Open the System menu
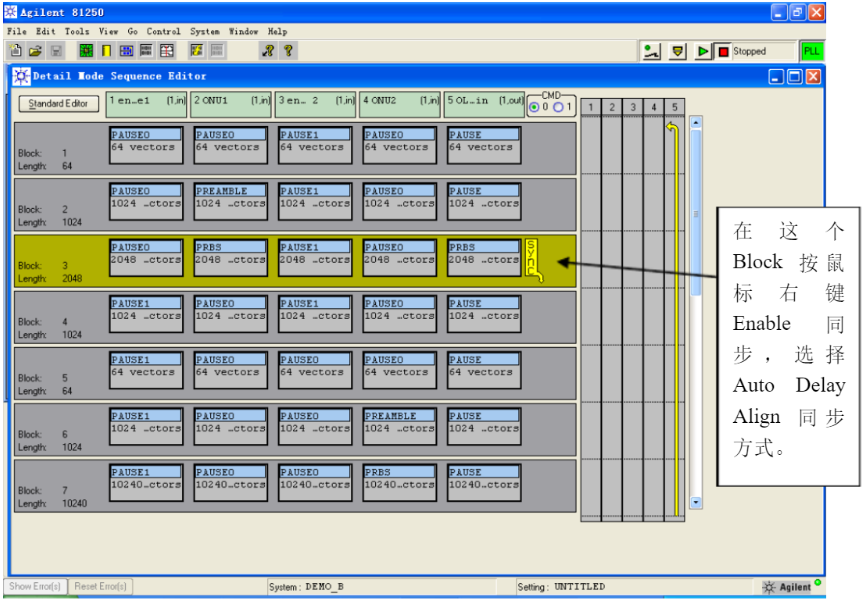Viewport: 867px width, 603px height. (204, 32)
